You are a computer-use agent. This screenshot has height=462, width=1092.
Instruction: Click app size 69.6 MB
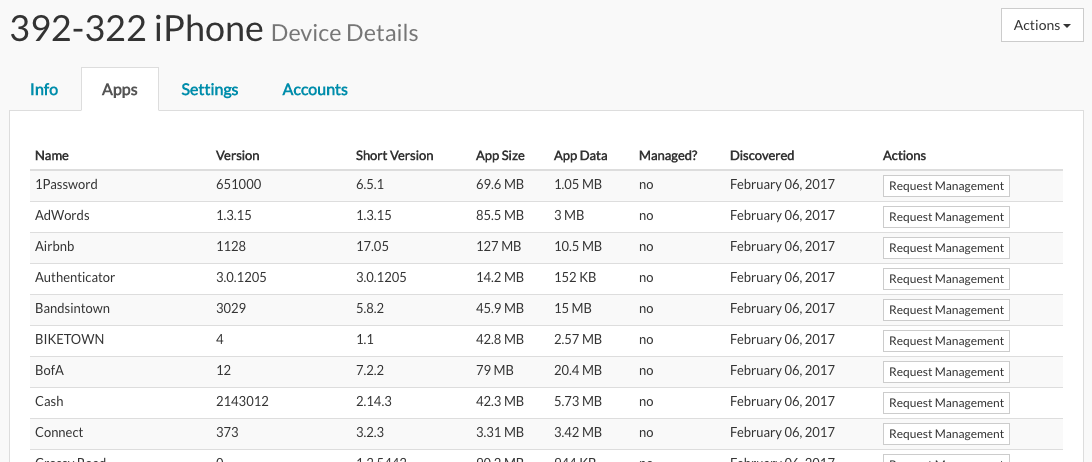pyautogui.click(x=499, y=185)
